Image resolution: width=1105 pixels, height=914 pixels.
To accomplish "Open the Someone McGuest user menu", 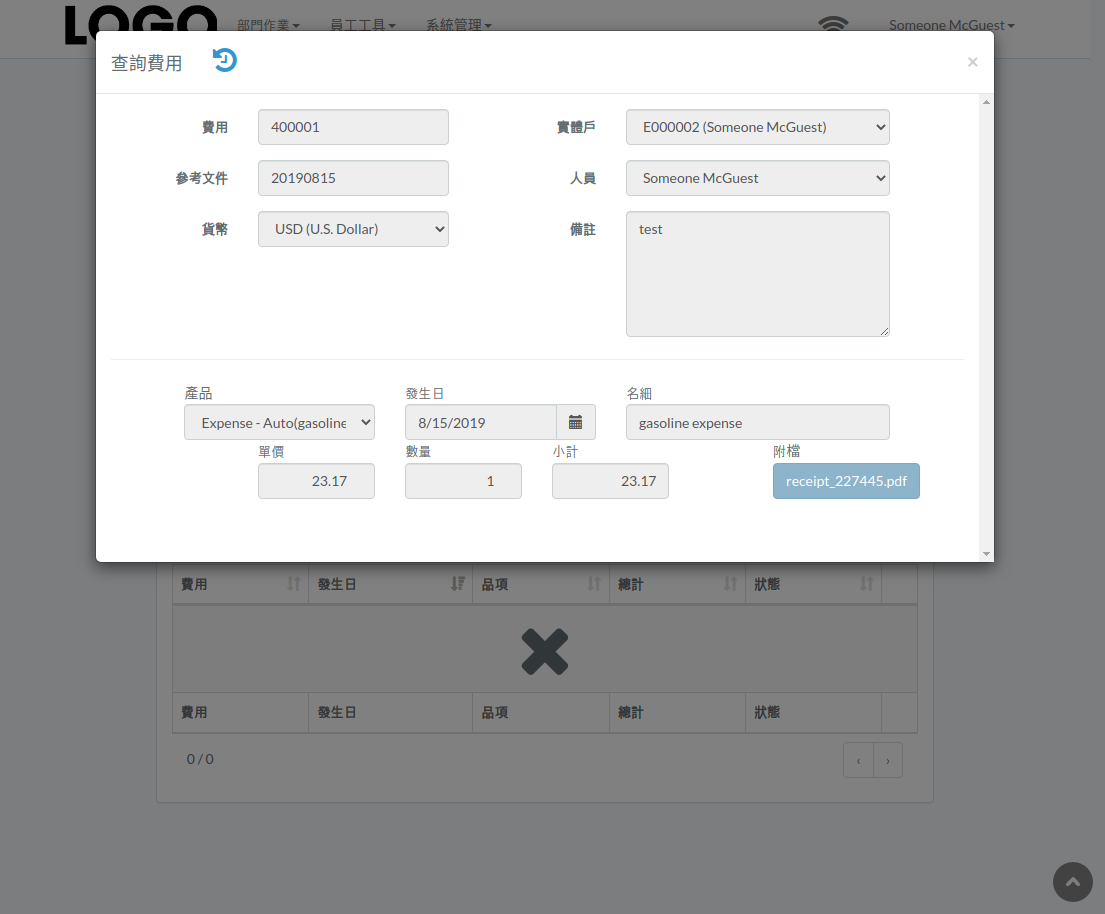I will click(951, 25).
